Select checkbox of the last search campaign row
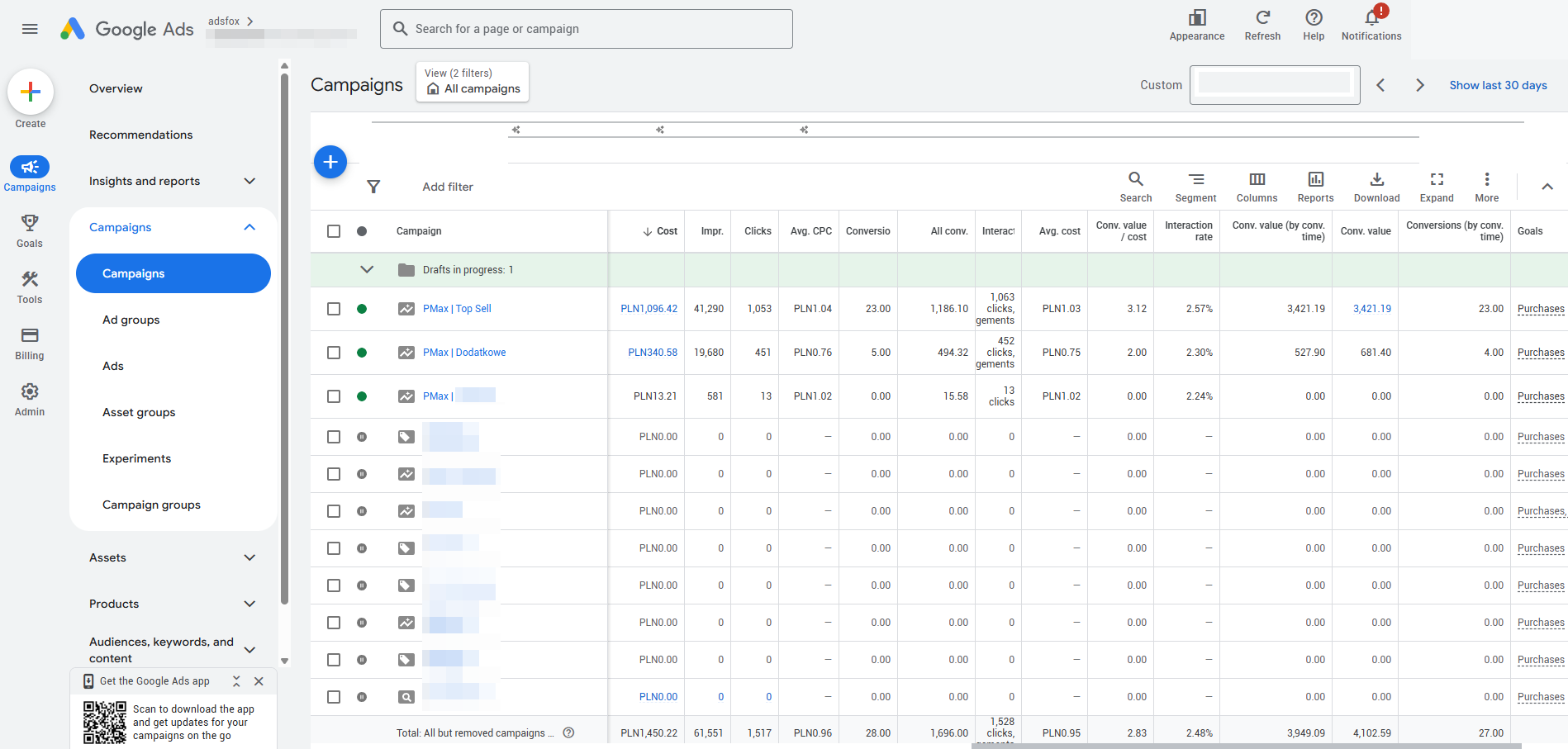 334,697
